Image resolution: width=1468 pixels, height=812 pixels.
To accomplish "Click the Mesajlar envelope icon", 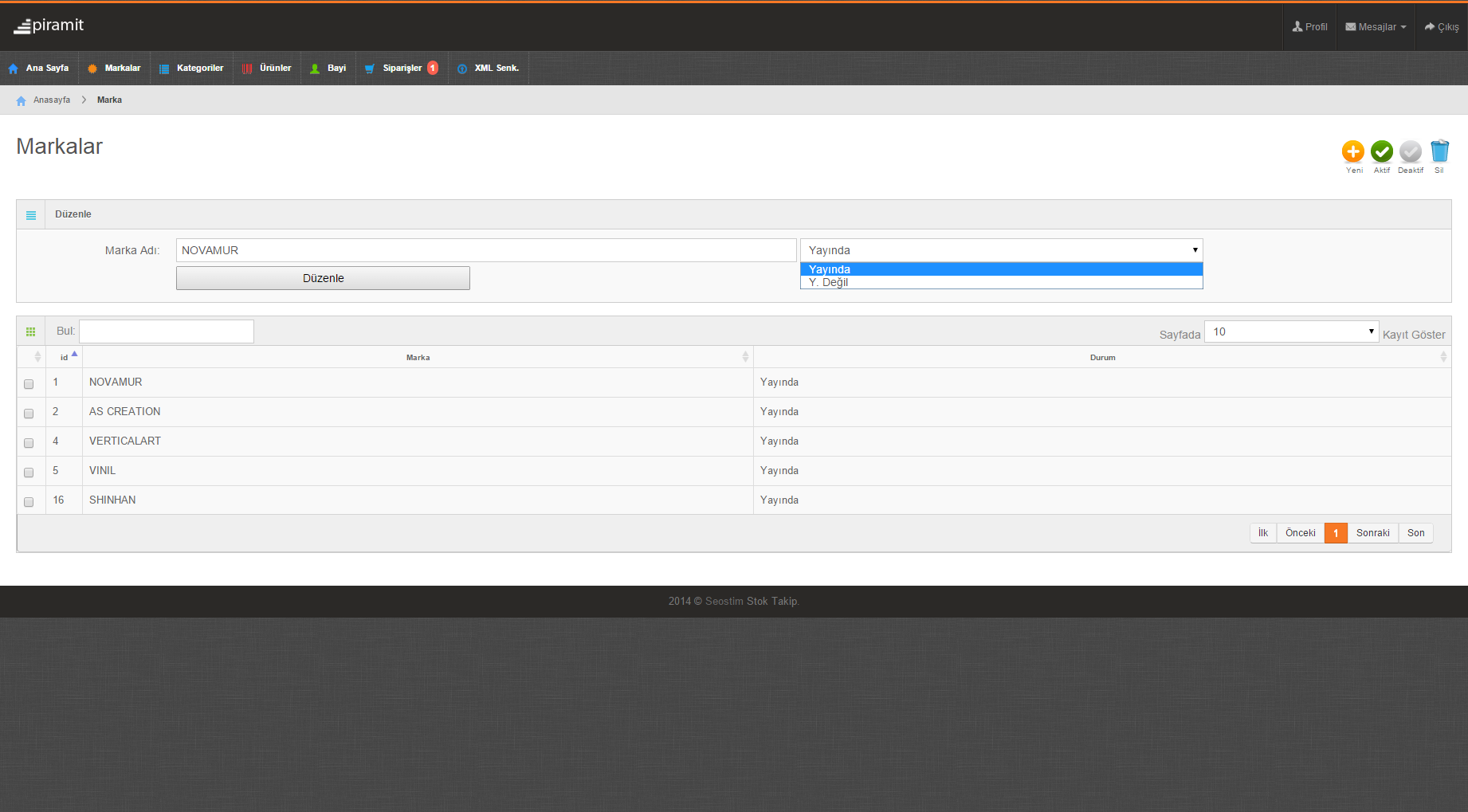I will pos(1351,26).
